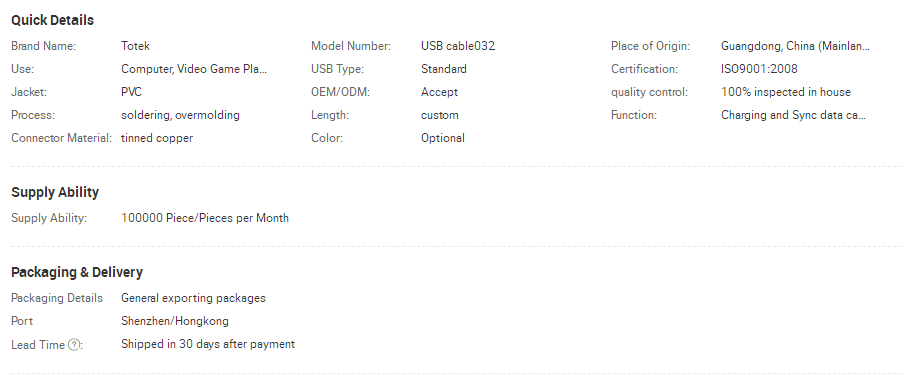904x378 pixels.
Task: Click the Process value soldering, overmolding
Action: pyautogui.click(x=180, y=115)
